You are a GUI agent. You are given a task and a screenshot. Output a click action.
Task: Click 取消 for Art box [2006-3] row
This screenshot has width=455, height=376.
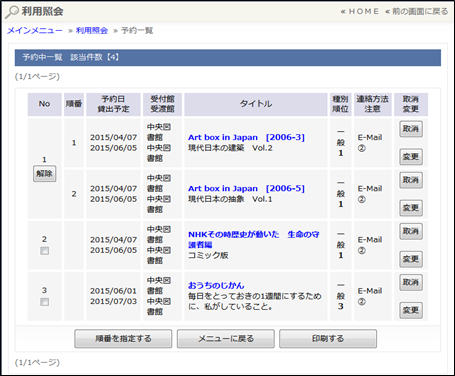coord(411,129)
